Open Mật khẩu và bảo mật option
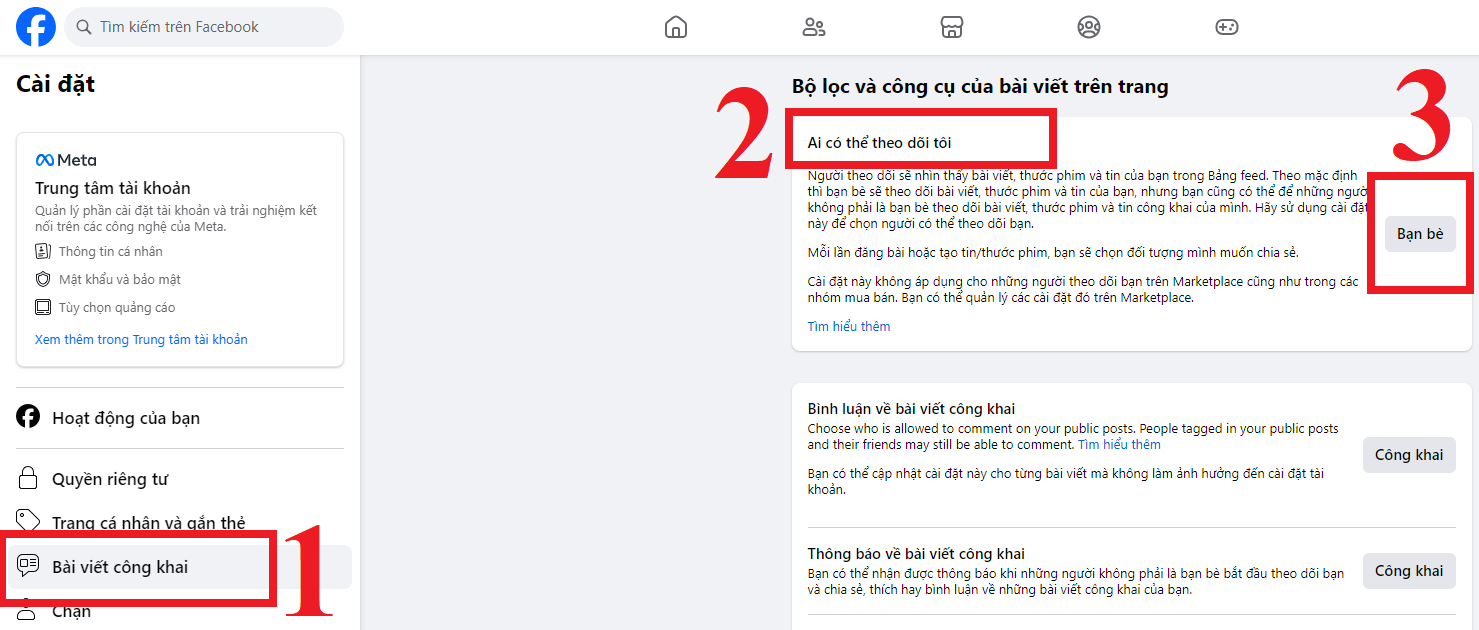 tap(119, 280)
